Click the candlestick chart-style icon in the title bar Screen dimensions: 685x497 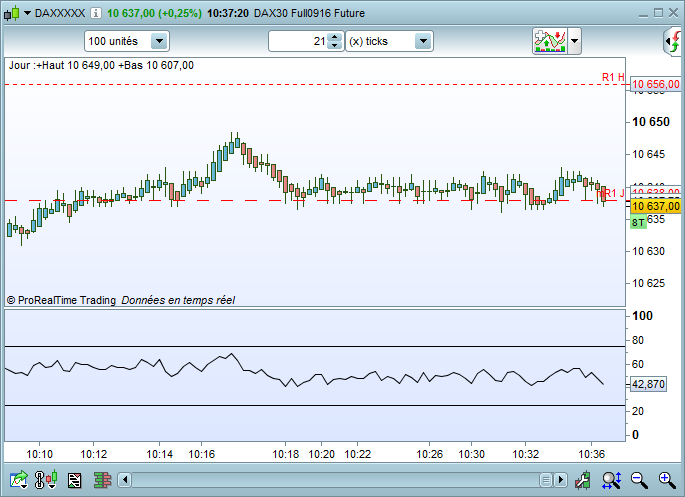click(x=12, y=13)
